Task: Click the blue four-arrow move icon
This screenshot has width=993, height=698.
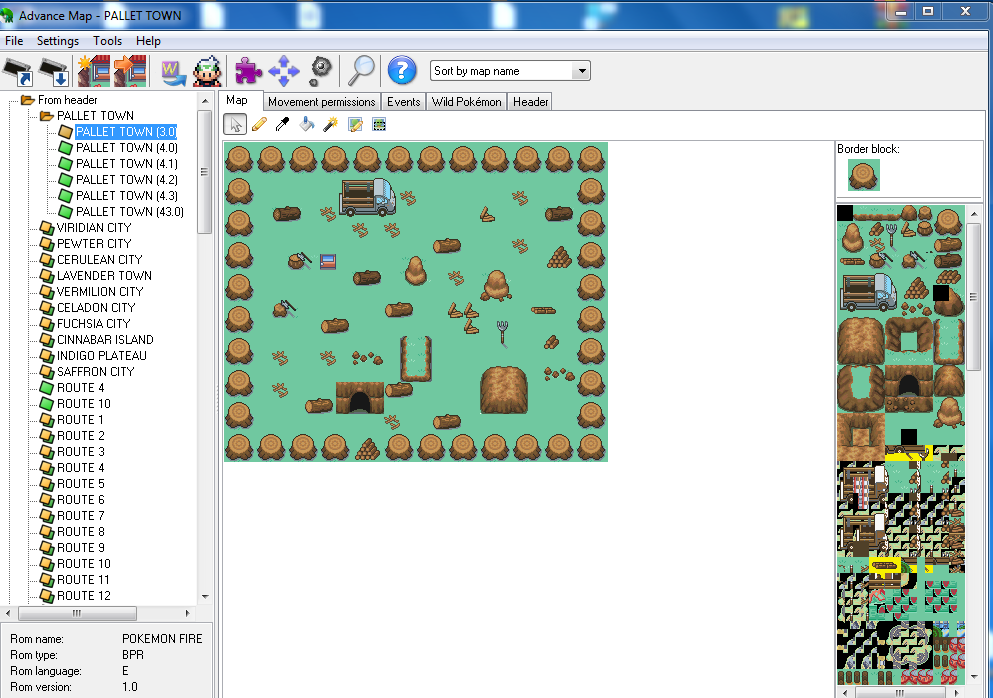Action: (x=283, y=71)
